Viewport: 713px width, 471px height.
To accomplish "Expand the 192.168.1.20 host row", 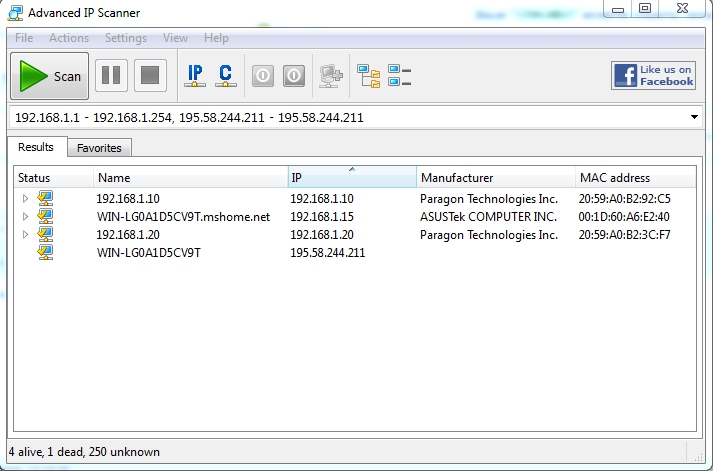I will [25, 235].
